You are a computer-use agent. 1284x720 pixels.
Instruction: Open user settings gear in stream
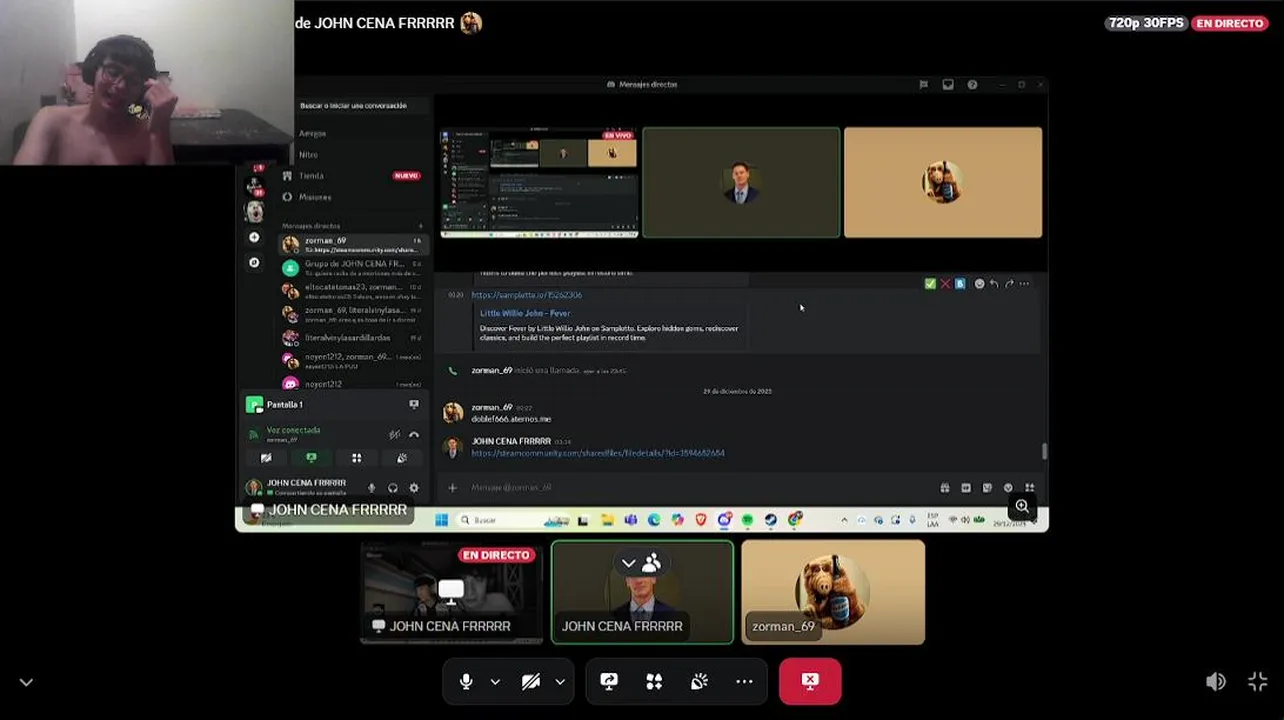414,488
